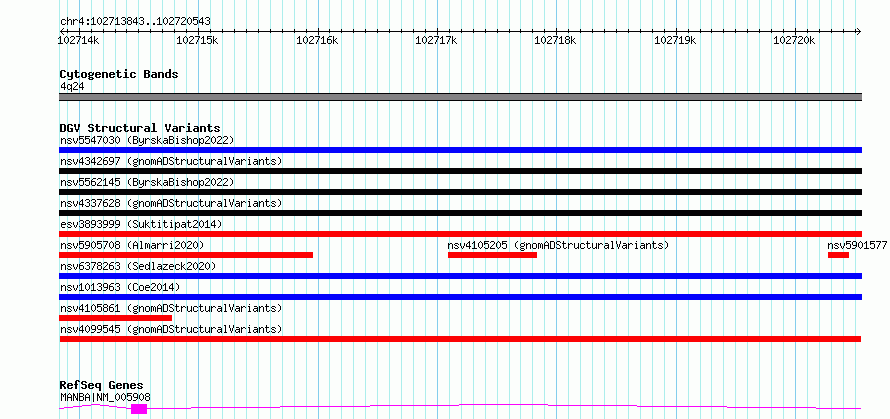Open variant label nsv4099545 (gnomADStructuralVariants)
This screenshot has width=890, height=419.
click(x=171, y=329)
